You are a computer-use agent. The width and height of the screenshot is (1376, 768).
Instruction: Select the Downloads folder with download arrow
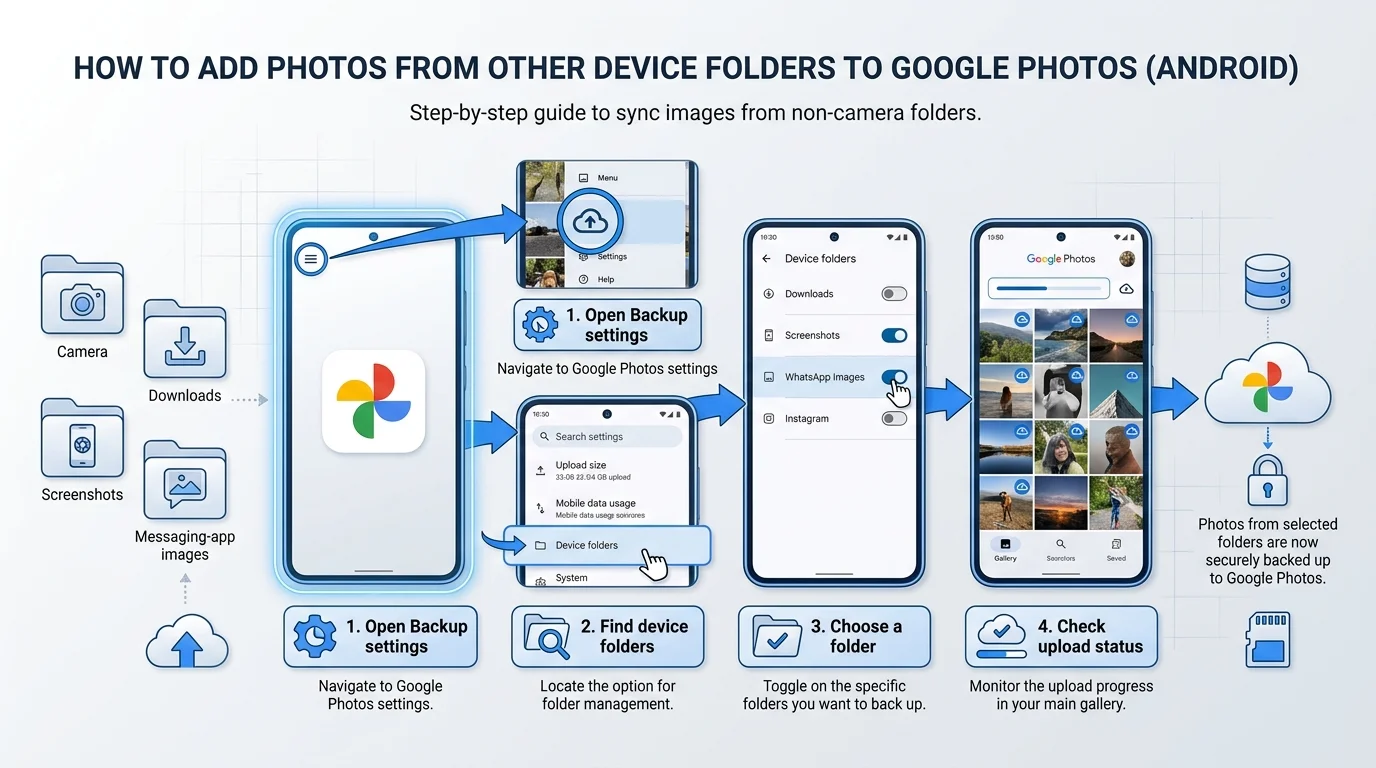tap(185, 340)
